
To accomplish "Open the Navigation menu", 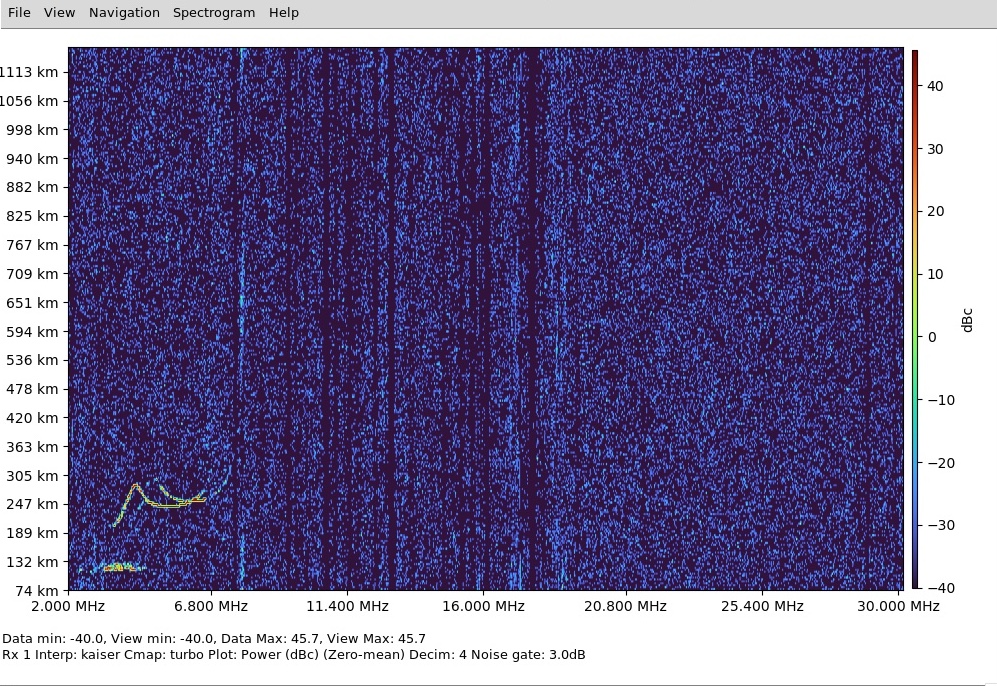I will click(x=124, y=13).
